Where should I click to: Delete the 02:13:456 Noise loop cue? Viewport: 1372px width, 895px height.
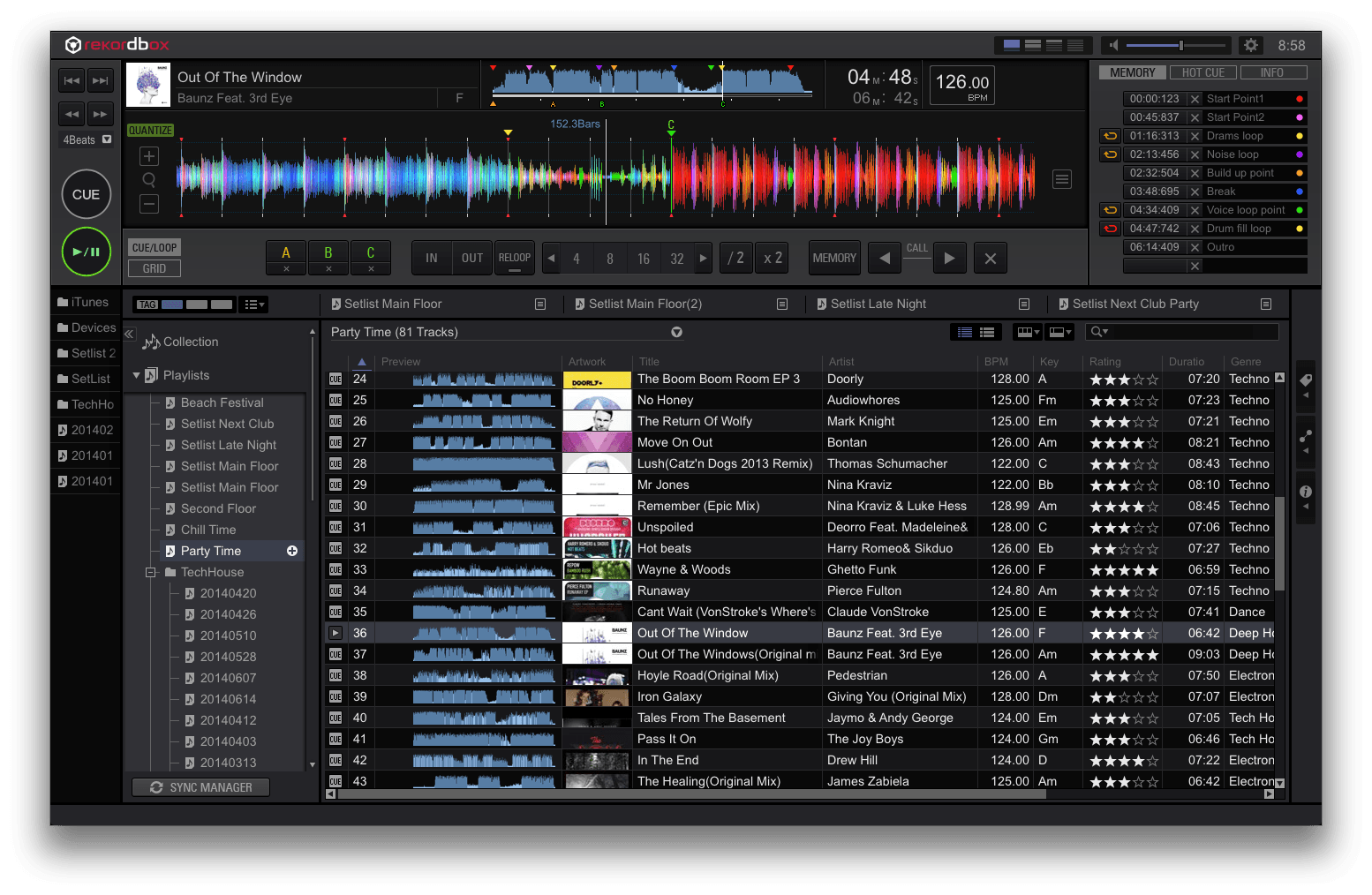1195,154
